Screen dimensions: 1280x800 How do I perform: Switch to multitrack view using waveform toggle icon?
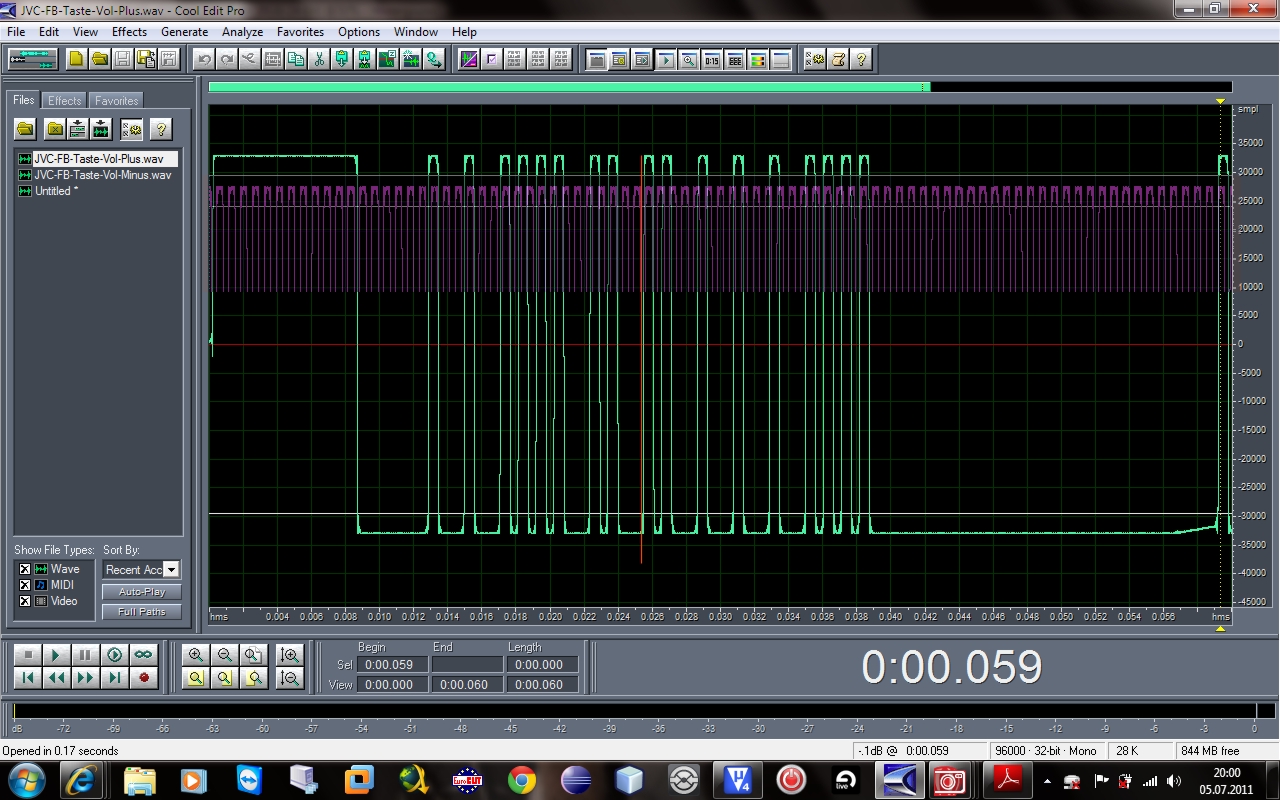pyautogui.click(x=33, y=59)
